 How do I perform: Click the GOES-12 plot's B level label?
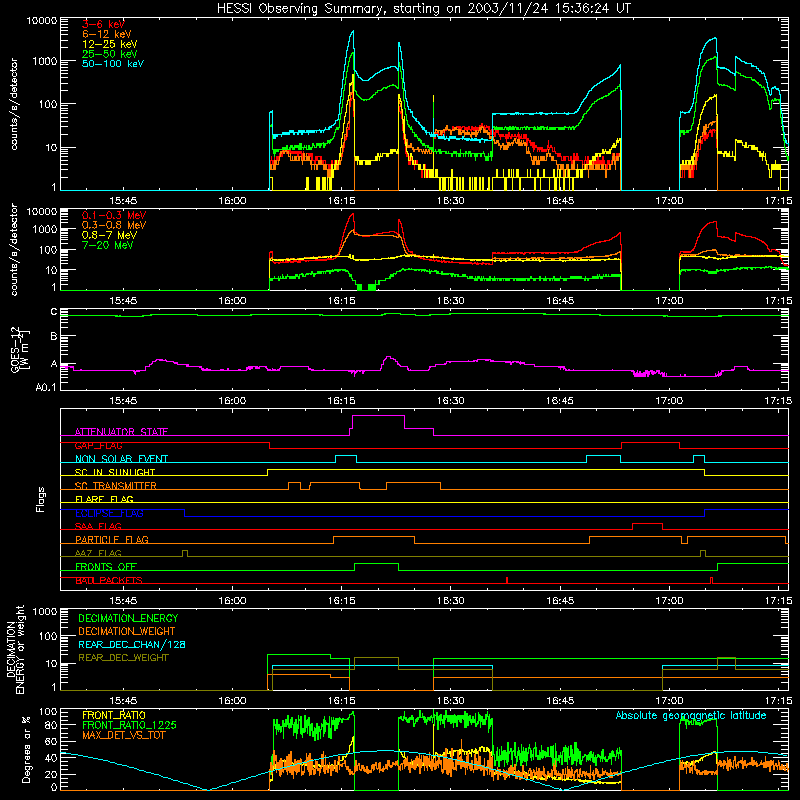tap(54, 337)
